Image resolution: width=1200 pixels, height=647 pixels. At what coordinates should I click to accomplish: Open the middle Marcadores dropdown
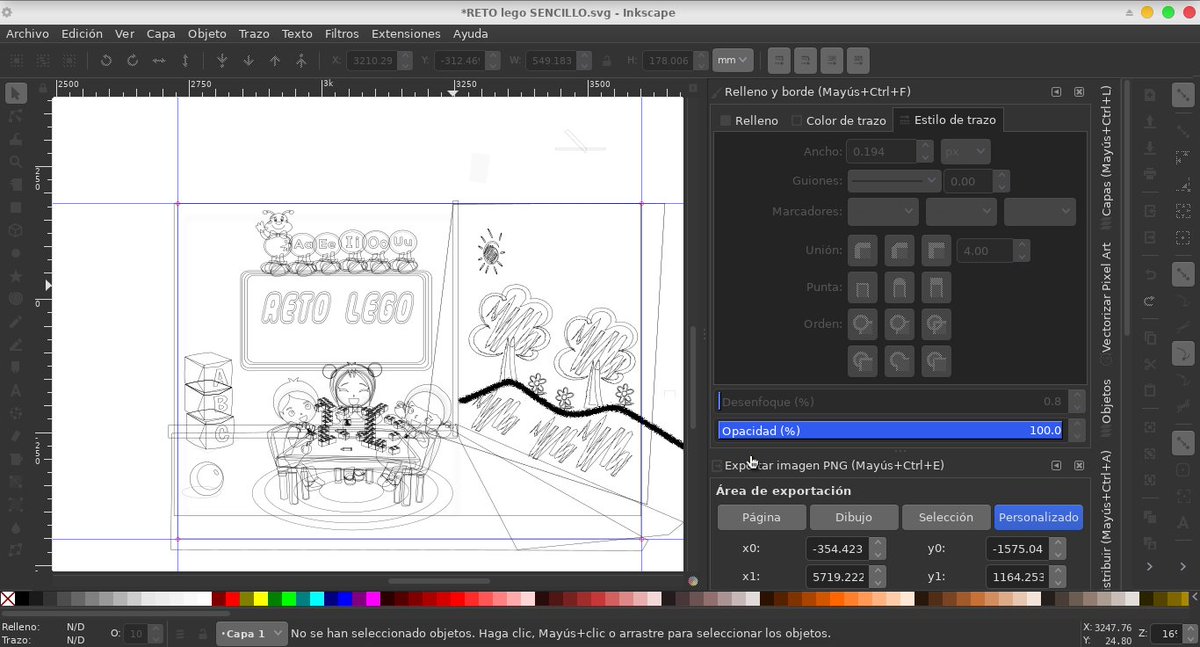coord(961,212)
